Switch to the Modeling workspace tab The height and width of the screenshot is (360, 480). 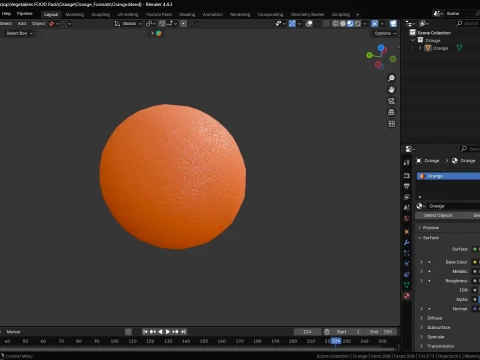tap(74, 14)
